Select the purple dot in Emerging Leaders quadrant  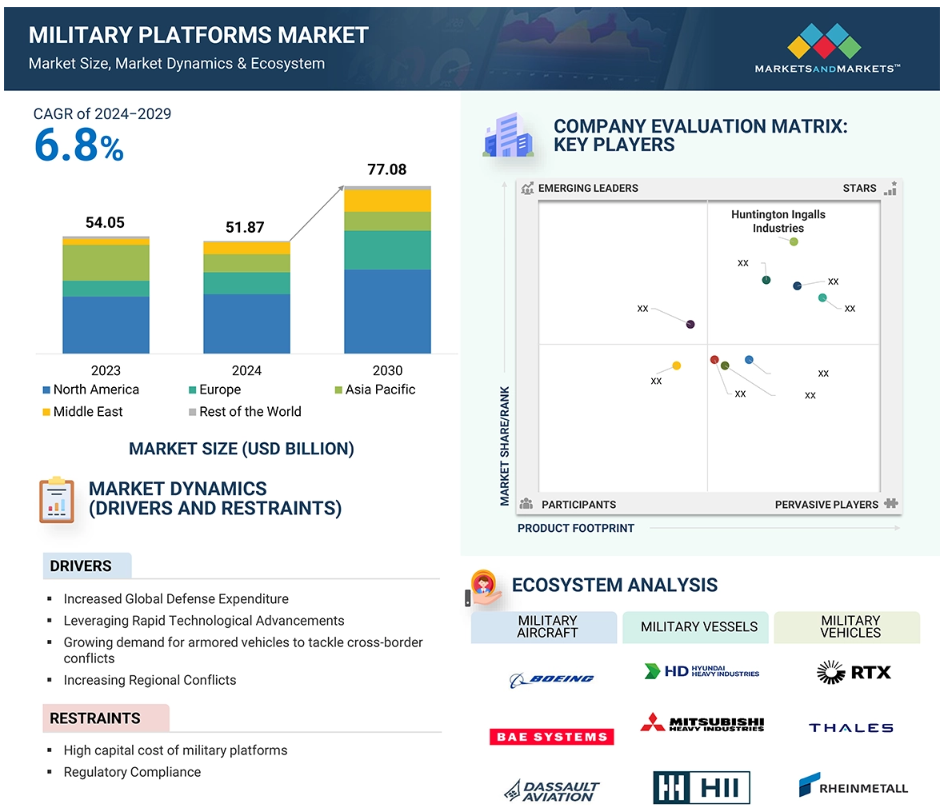[x=690, y=324]
